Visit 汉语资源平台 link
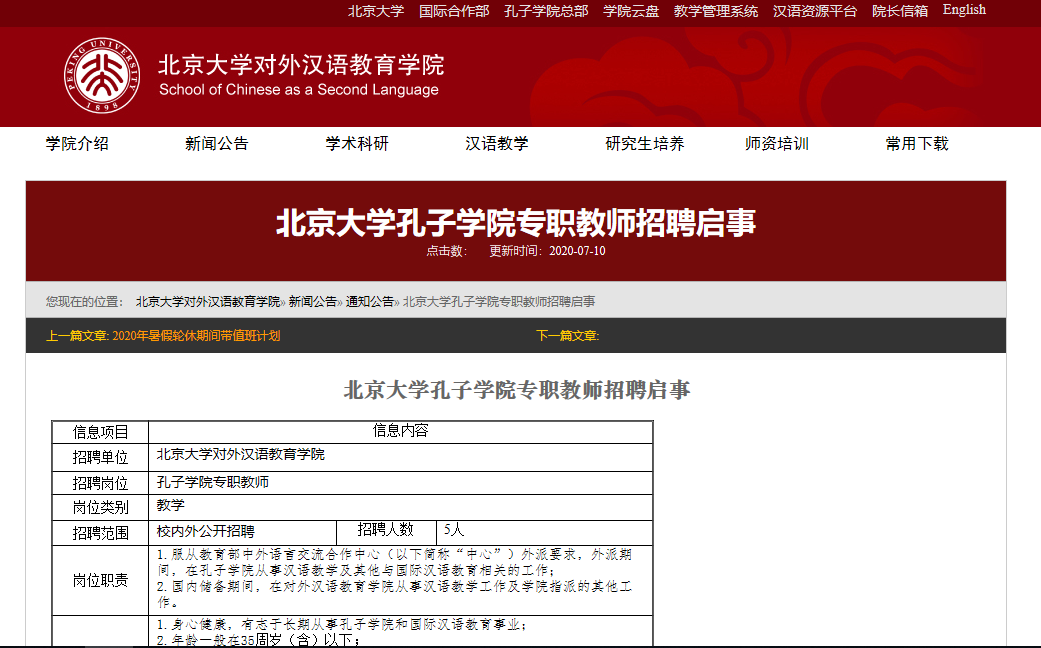Image resolution: width=1041 pixels, height=648 pixels. (x=815, y=11)
